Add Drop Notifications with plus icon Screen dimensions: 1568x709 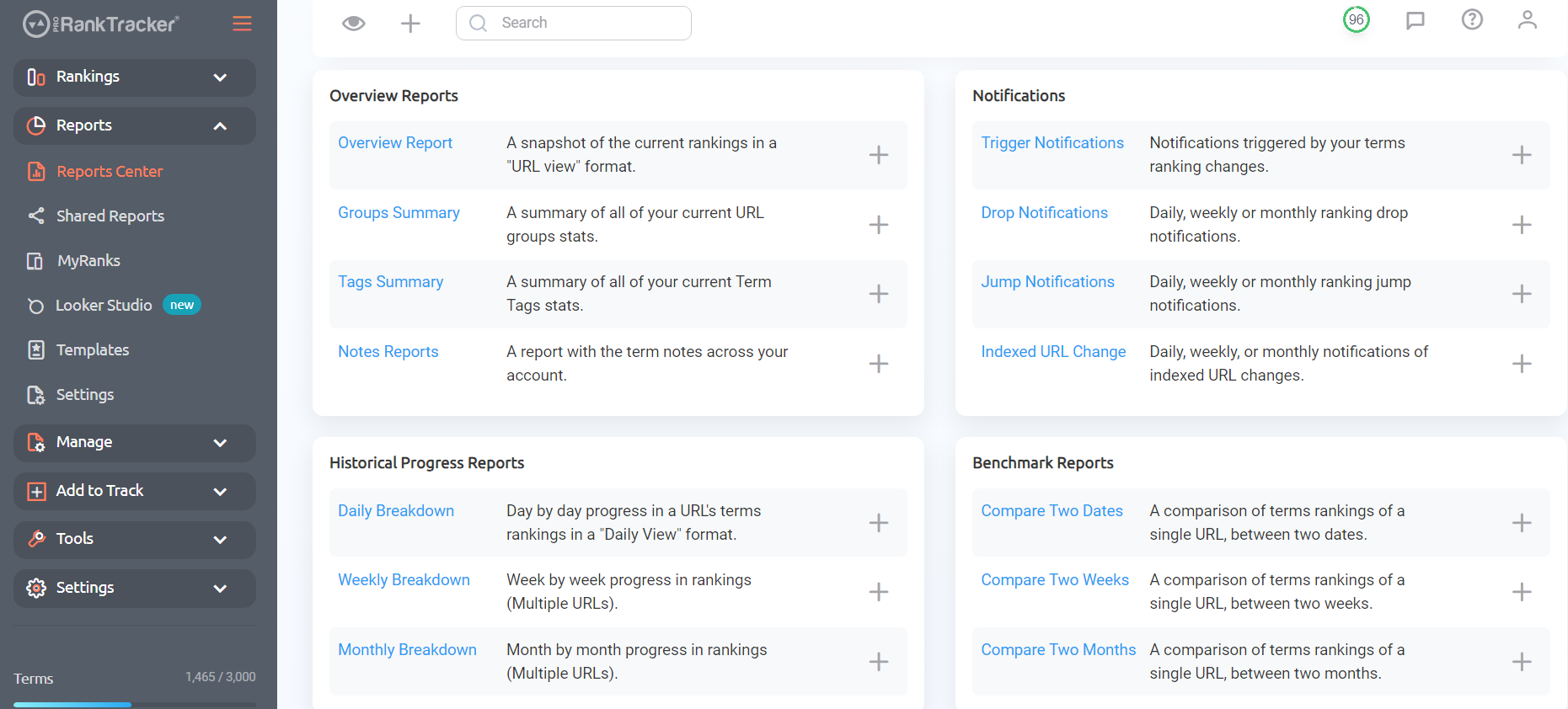1522,225
